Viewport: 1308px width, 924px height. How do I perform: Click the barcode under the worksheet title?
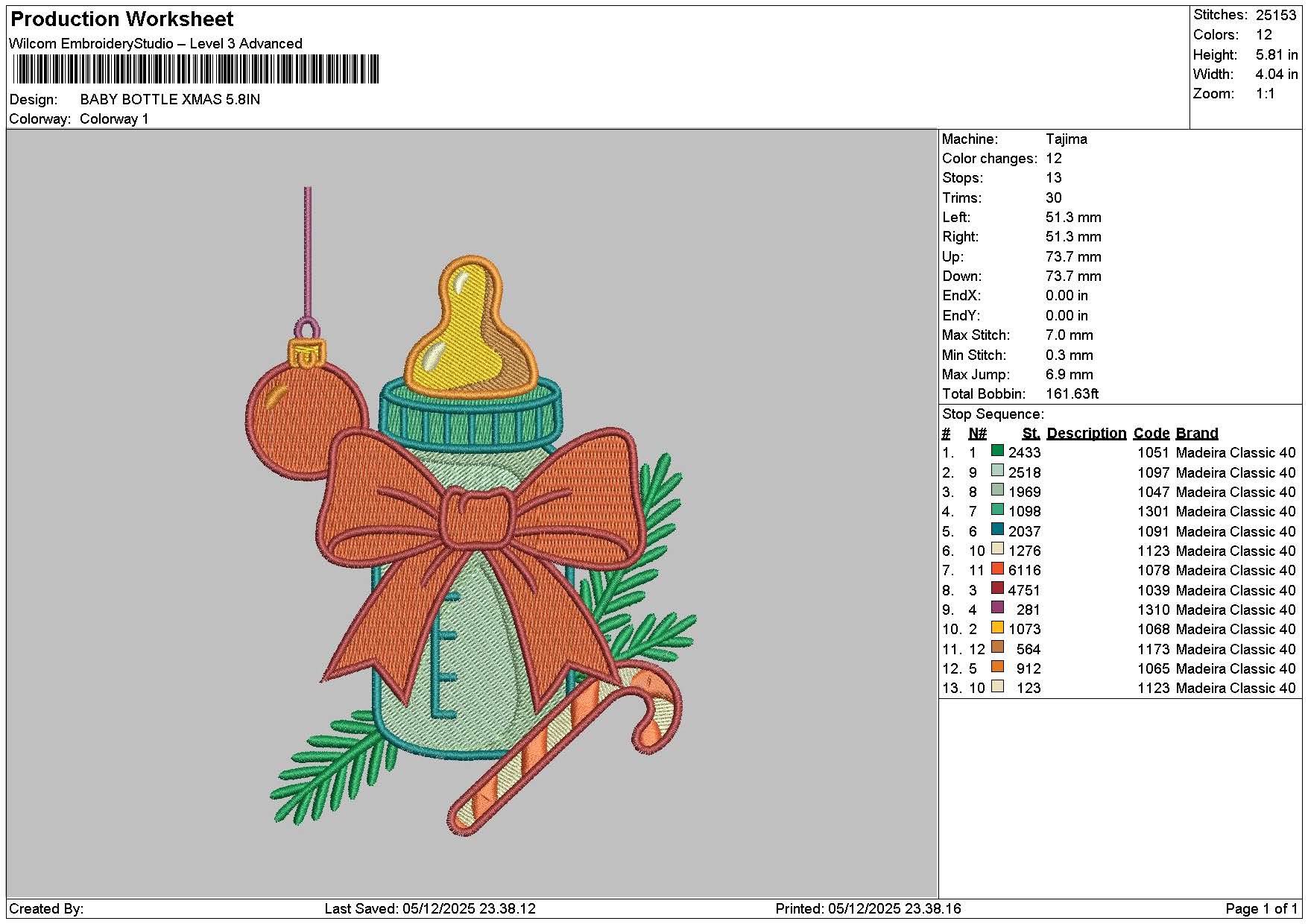196,69
